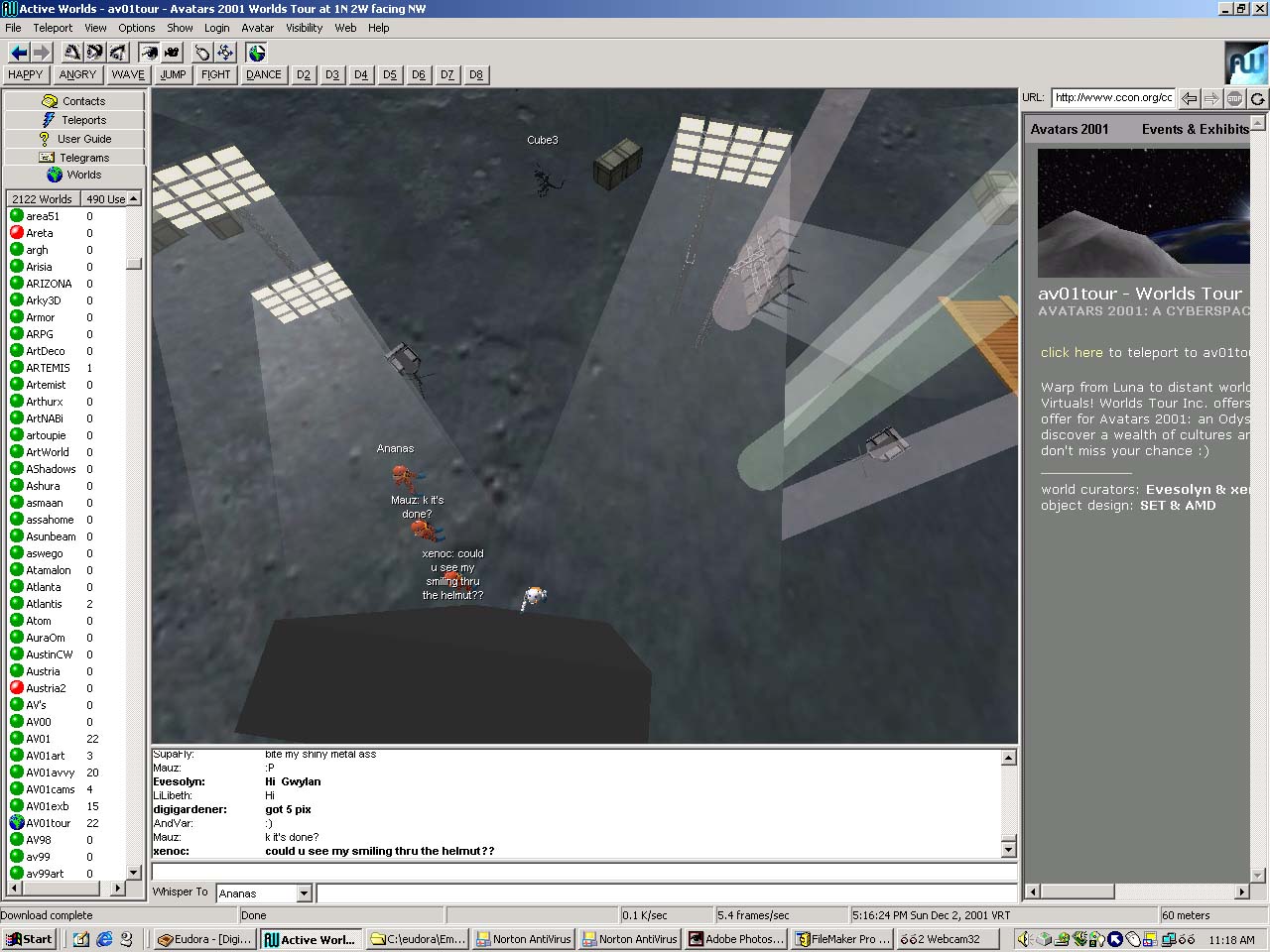Click the blue back arrow toolbar icon
The height and width of the screenshot is (952, 1270).
[x=19, y=53]
